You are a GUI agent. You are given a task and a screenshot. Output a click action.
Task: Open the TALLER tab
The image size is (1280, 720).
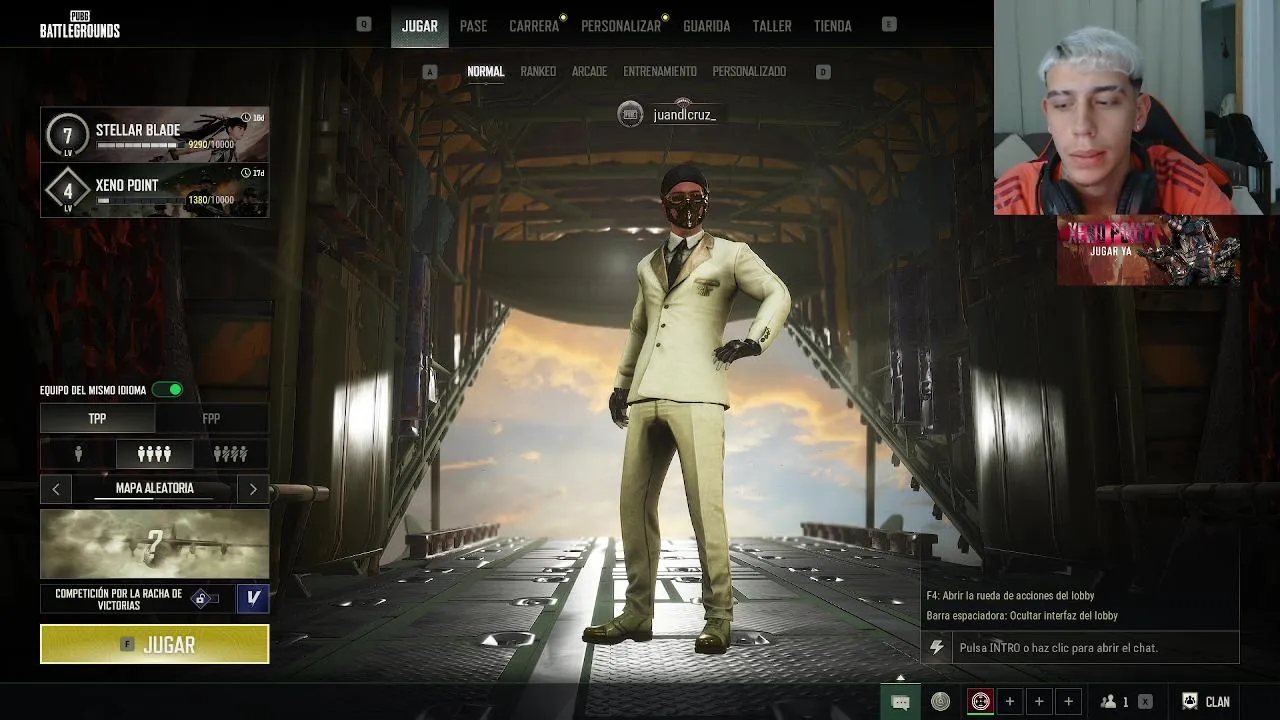pyautogui.click(x=772, y=26)
